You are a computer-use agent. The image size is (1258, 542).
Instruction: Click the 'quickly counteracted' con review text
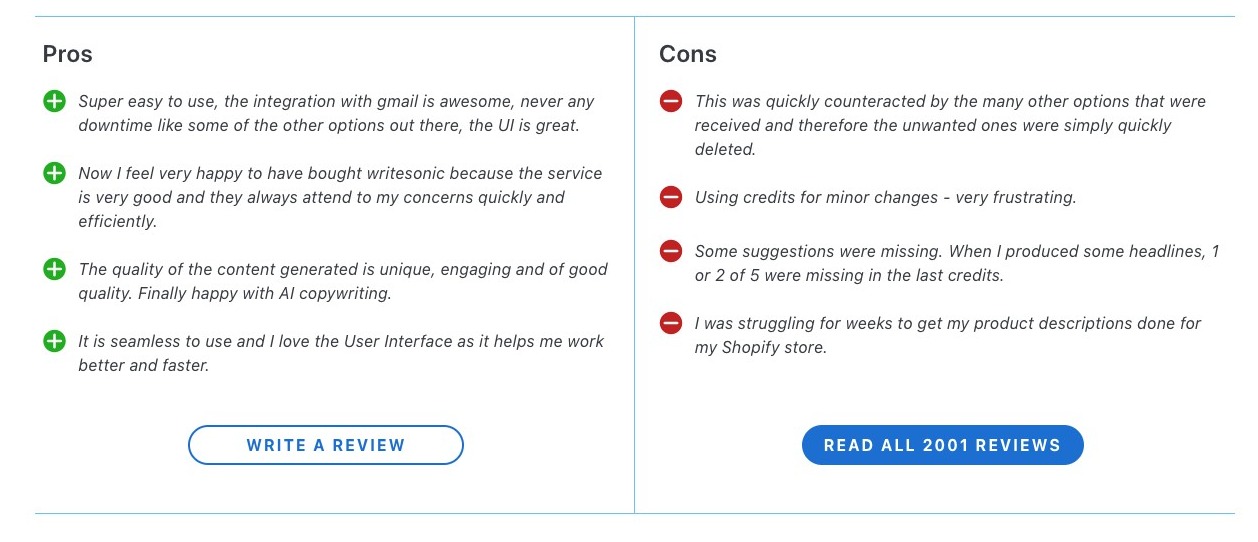click(x=950, y=125)
